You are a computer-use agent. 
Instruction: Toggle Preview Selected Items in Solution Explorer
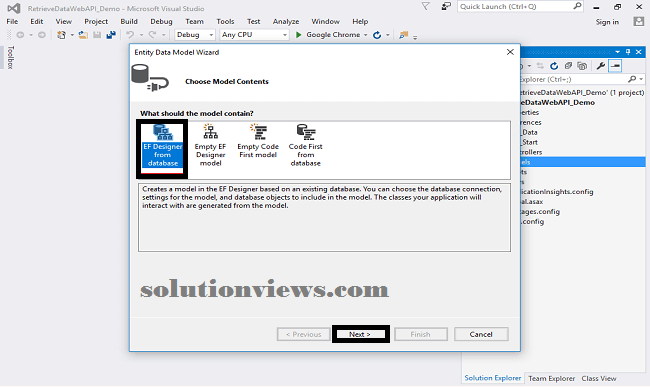(615, 66)
